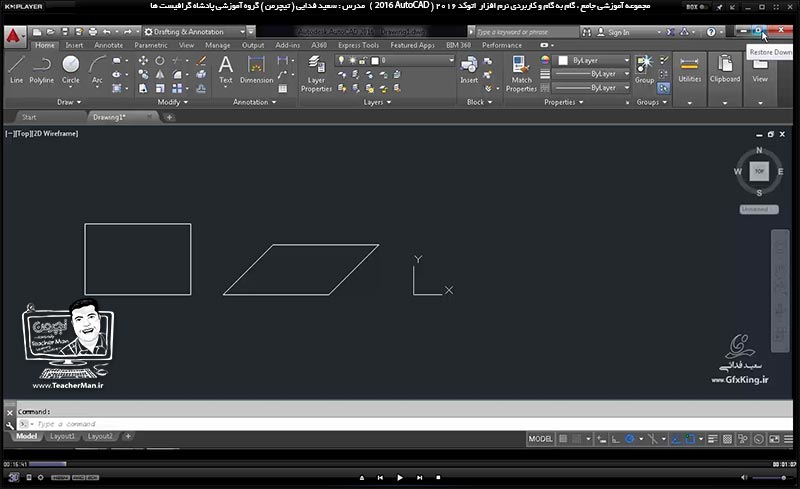
Task: Pick the Copy tool in Modify panel
Action: point(143,75)
